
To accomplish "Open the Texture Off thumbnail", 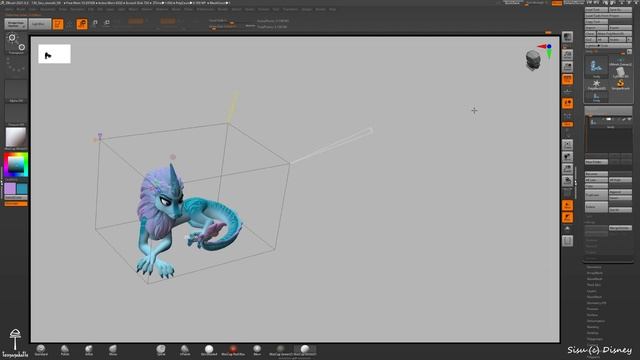I will pos(16,115).
